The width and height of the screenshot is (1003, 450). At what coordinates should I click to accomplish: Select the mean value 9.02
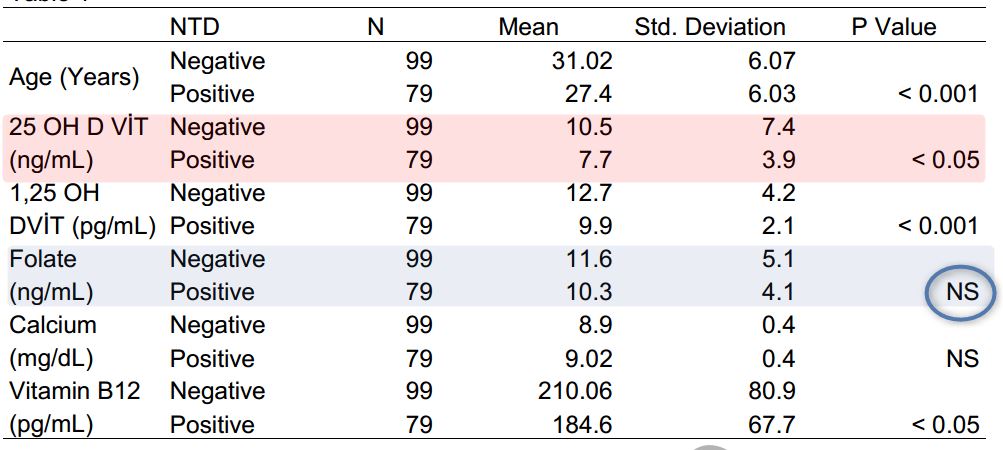tap(587, 358)
